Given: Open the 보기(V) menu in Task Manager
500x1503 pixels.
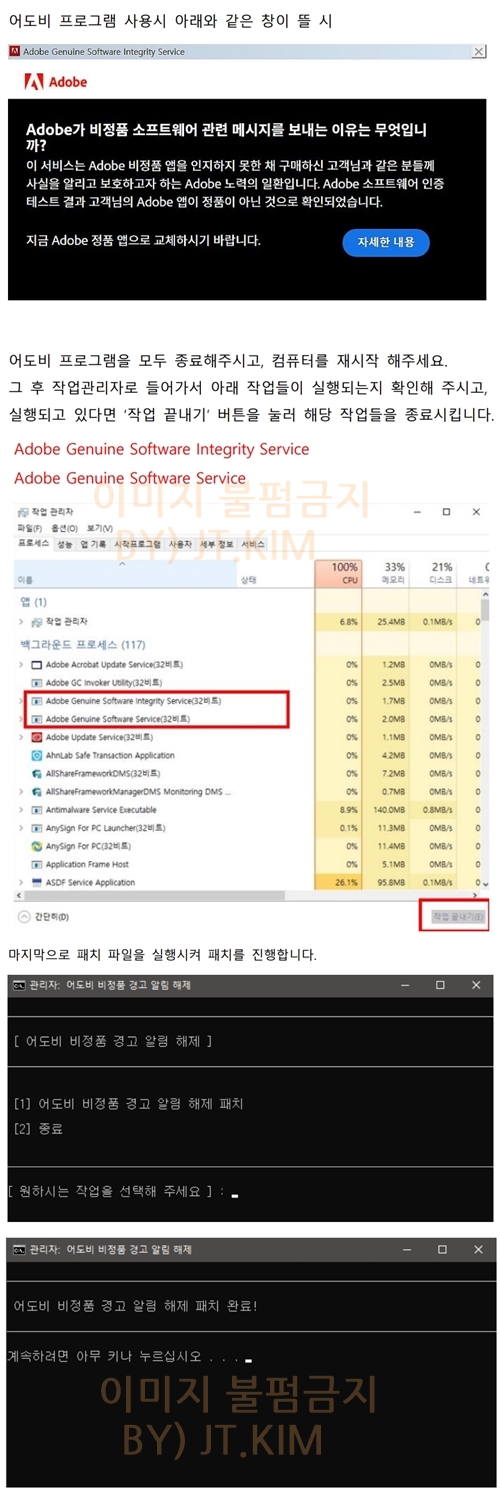Looking at the screenshot, I should click(x=98, y=527).
